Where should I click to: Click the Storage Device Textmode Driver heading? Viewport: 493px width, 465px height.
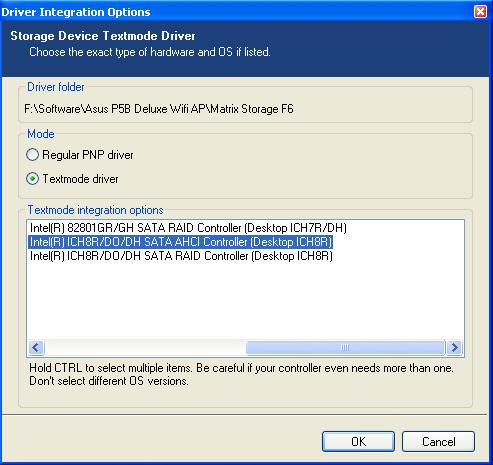[103, 36]
